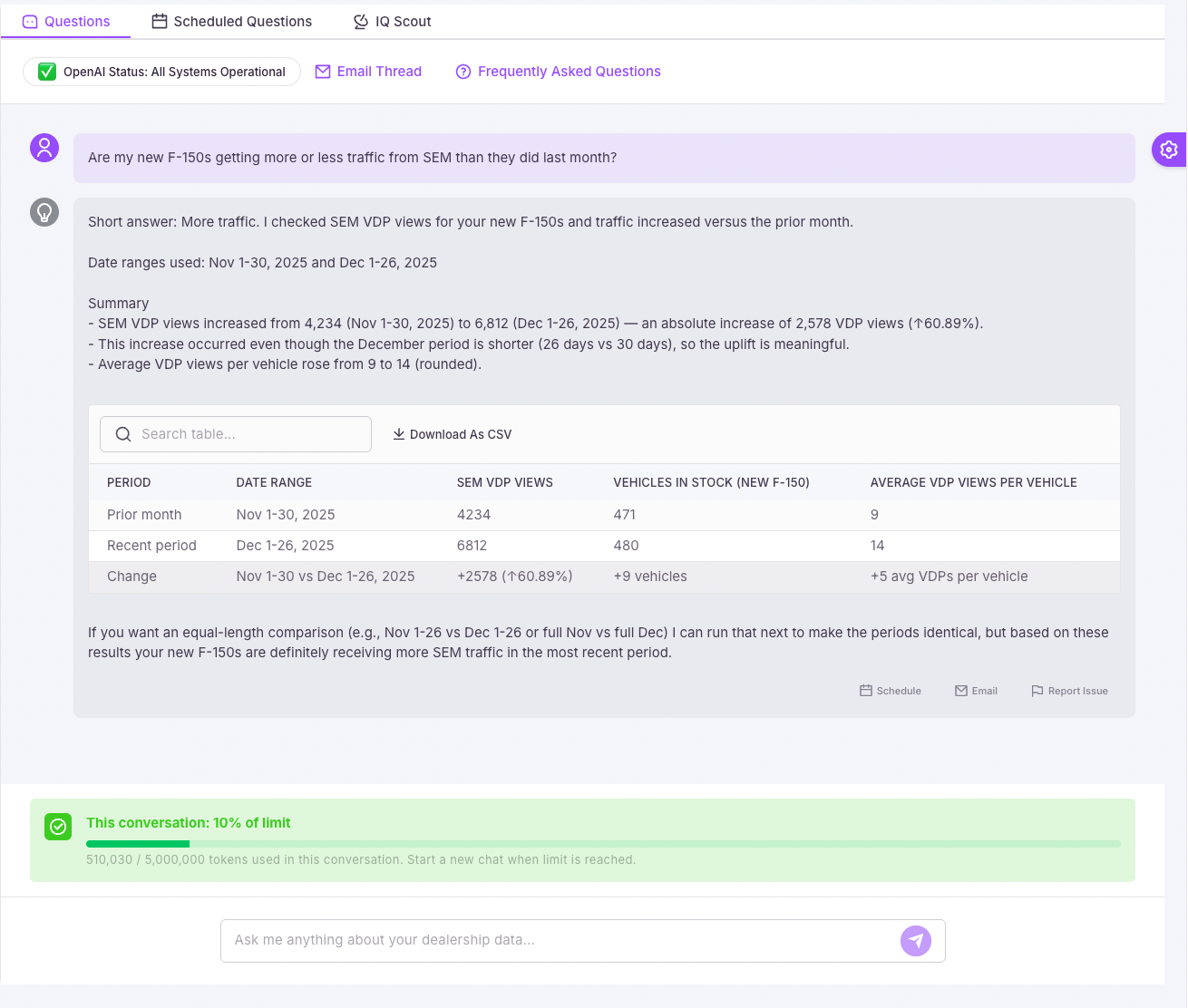Open the purple settings gear on the right edge

1169,149
